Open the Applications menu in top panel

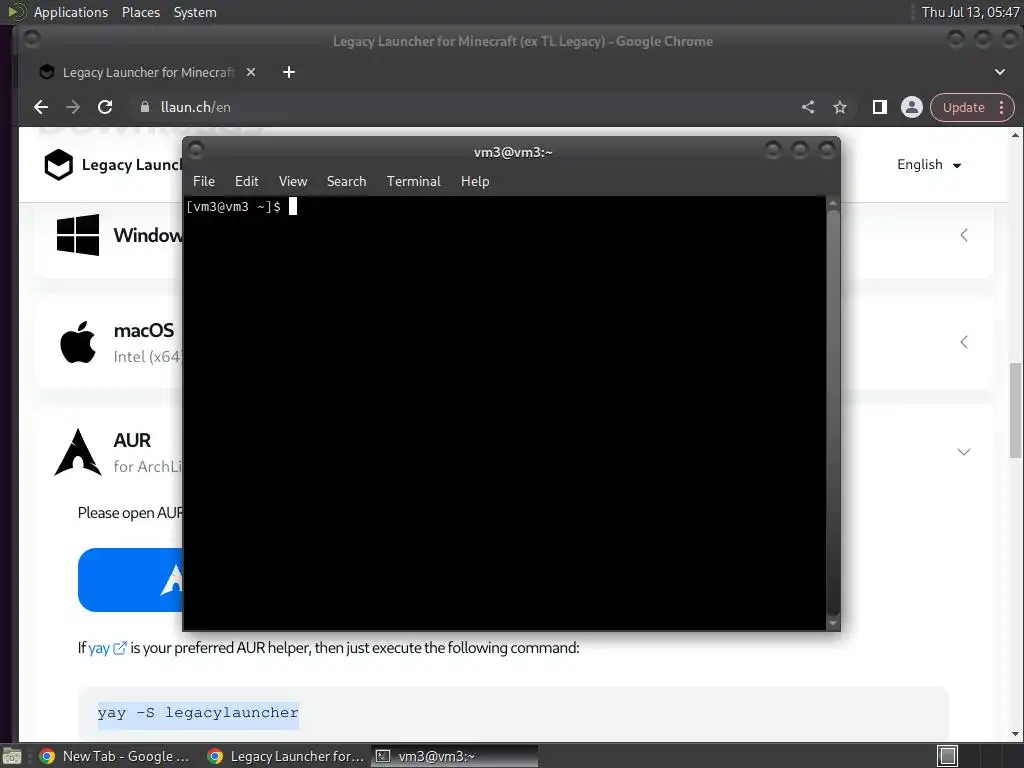coord(71,12)
